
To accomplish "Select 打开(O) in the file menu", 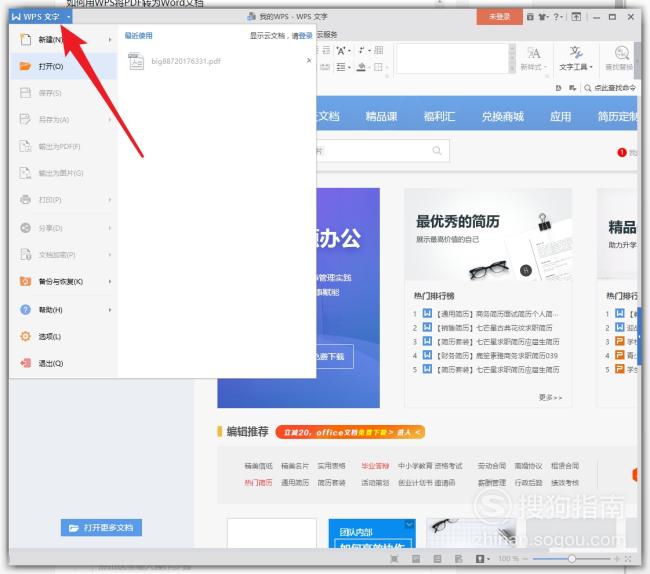I will [62, 66].
